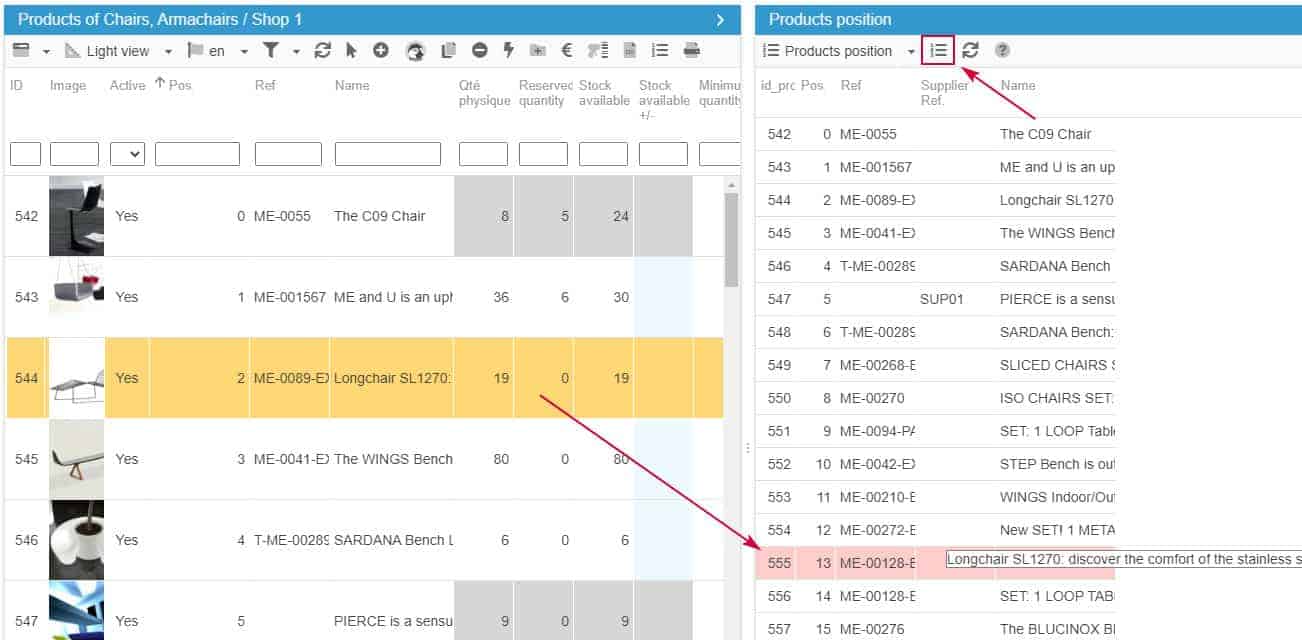This screenshot has height=640, width=1302.
Task: Click the Name column filter field
Action: (387, 154)
